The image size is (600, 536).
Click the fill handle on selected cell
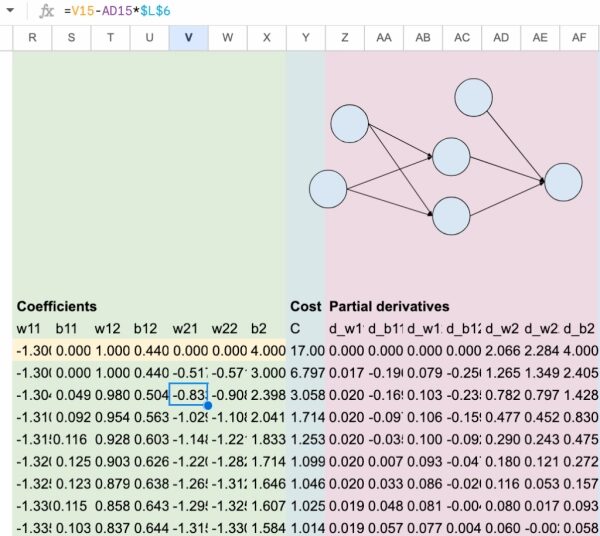[208, 405]
